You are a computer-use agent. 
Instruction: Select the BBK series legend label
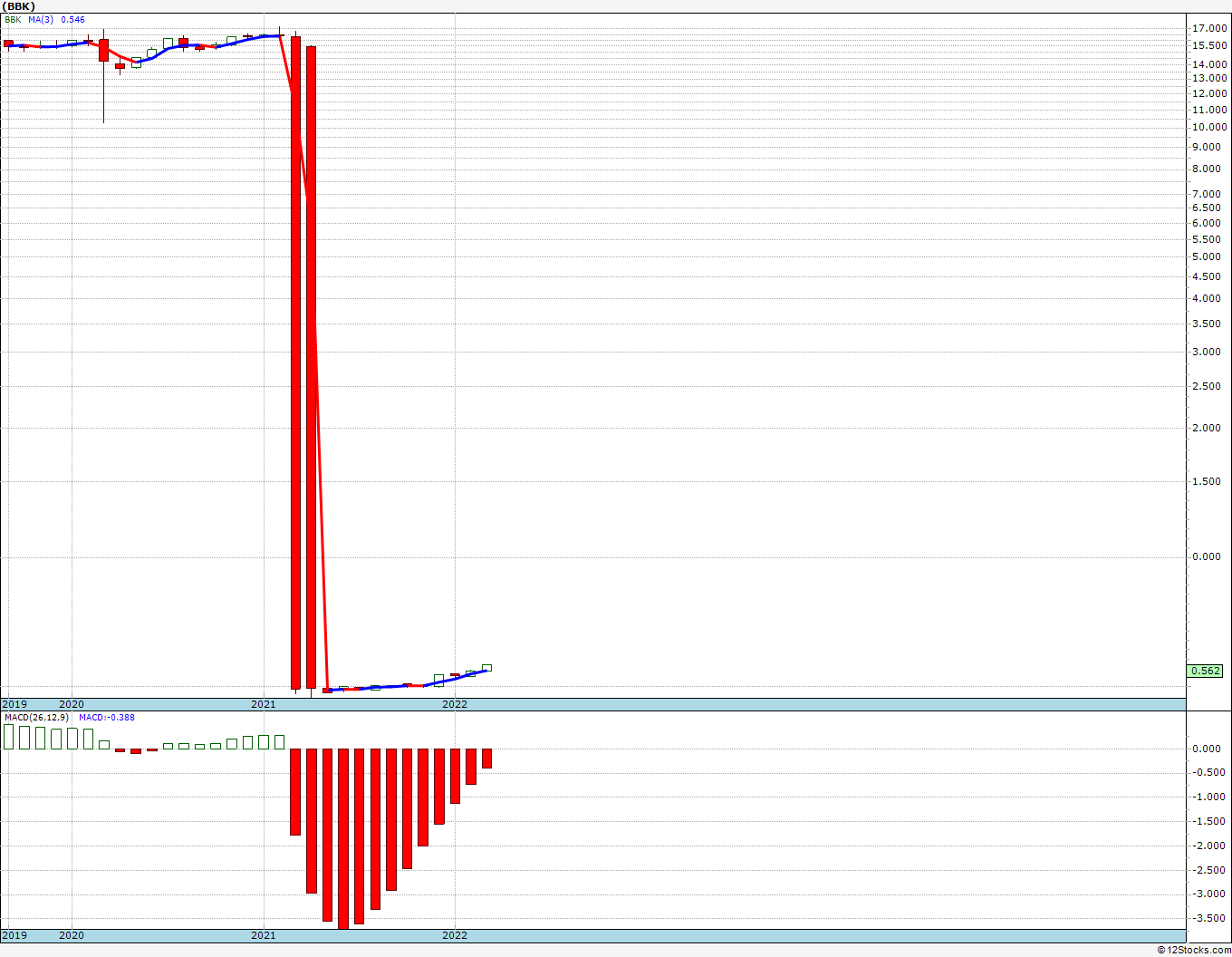13,19
